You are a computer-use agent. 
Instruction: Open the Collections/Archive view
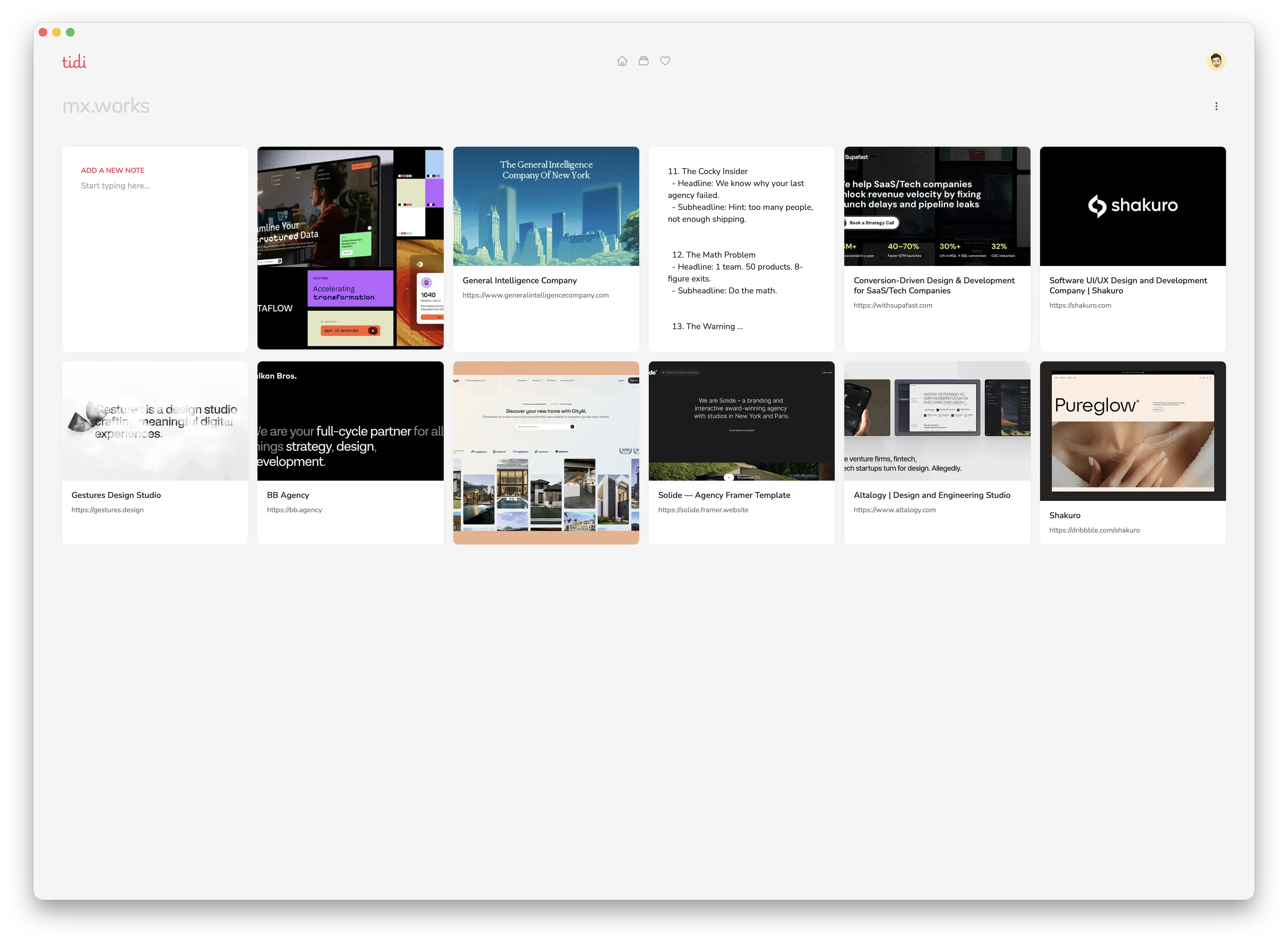point(643,61)
